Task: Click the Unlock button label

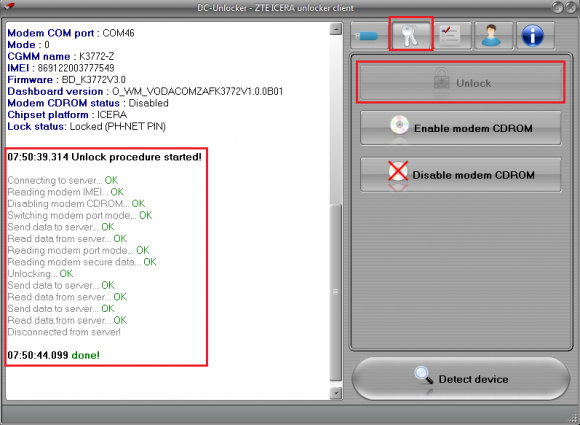Action: pos(473,83)
